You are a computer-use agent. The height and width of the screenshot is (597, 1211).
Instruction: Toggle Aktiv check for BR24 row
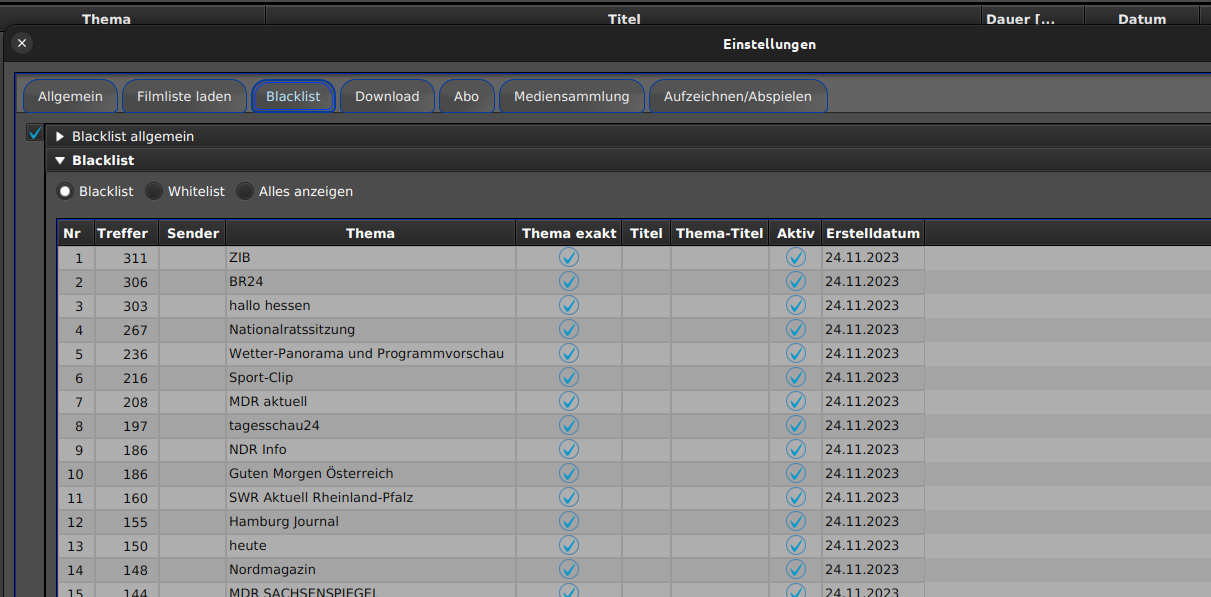pyautogui.click(x=796, y=281)
